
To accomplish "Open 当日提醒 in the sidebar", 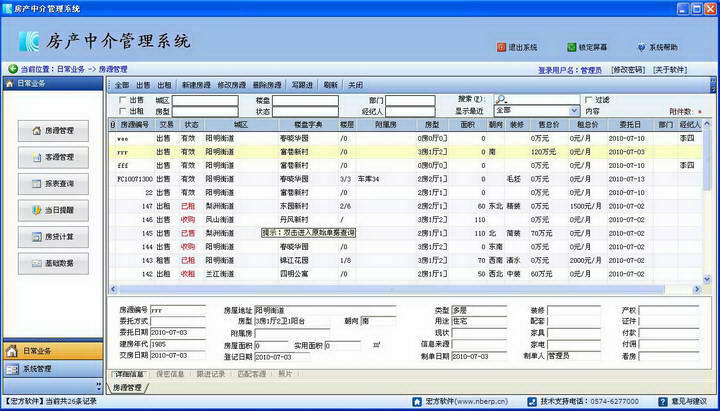I will [x=53, y=210].
